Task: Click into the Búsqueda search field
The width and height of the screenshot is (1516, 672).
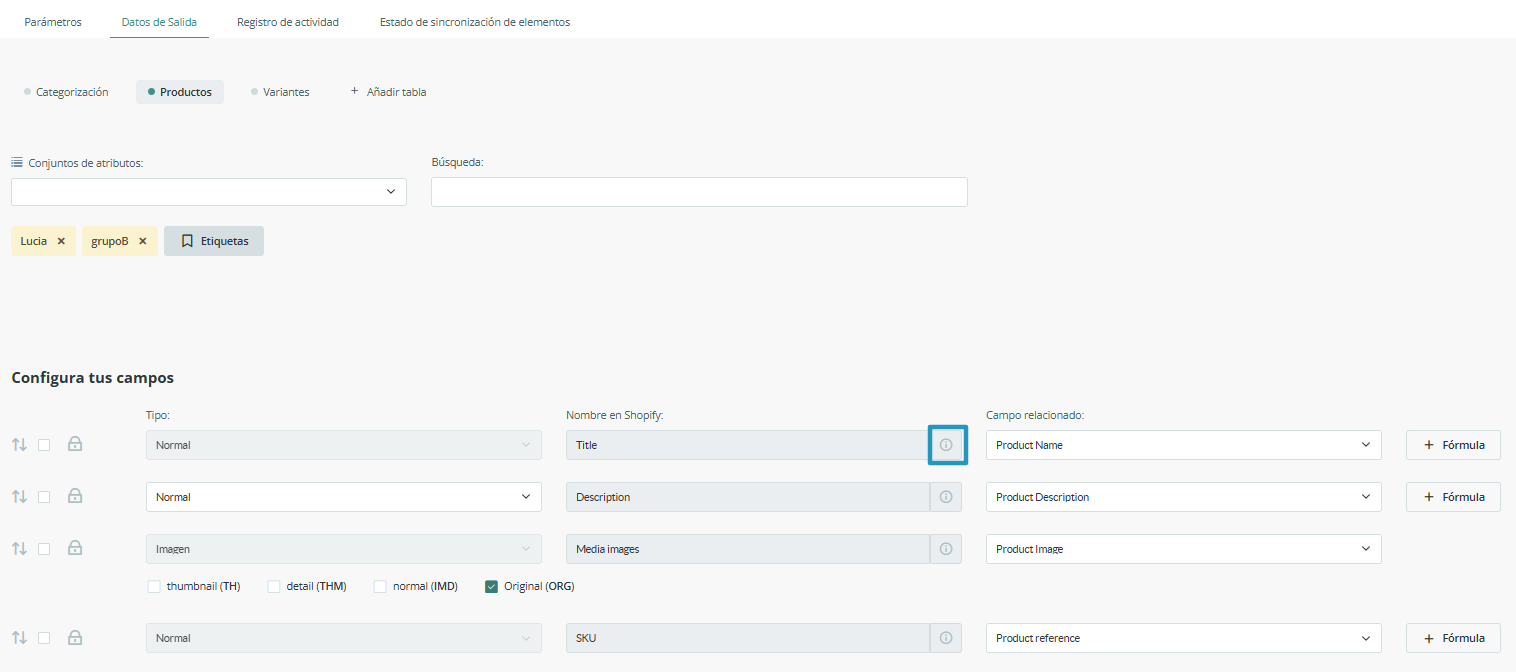Action: pyautogui.click(x=699, y=192)
